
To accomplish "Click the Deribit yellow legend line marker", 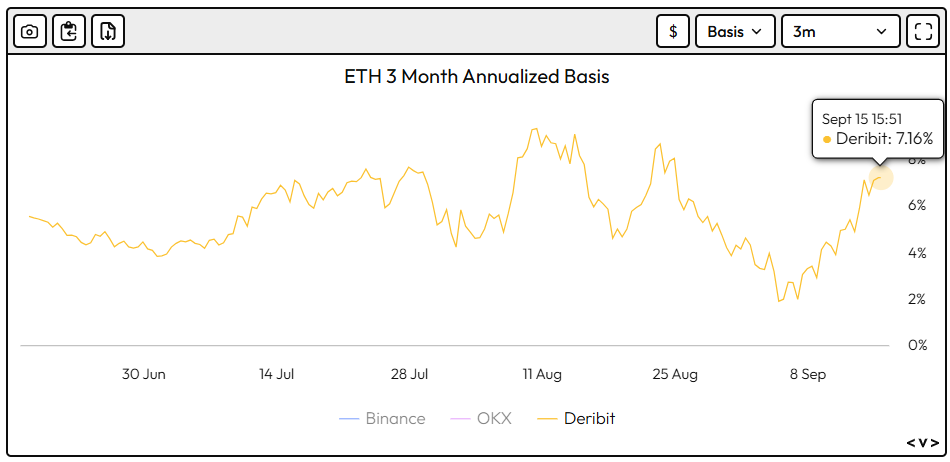I will pyautogui.click(x=547, y=418).
